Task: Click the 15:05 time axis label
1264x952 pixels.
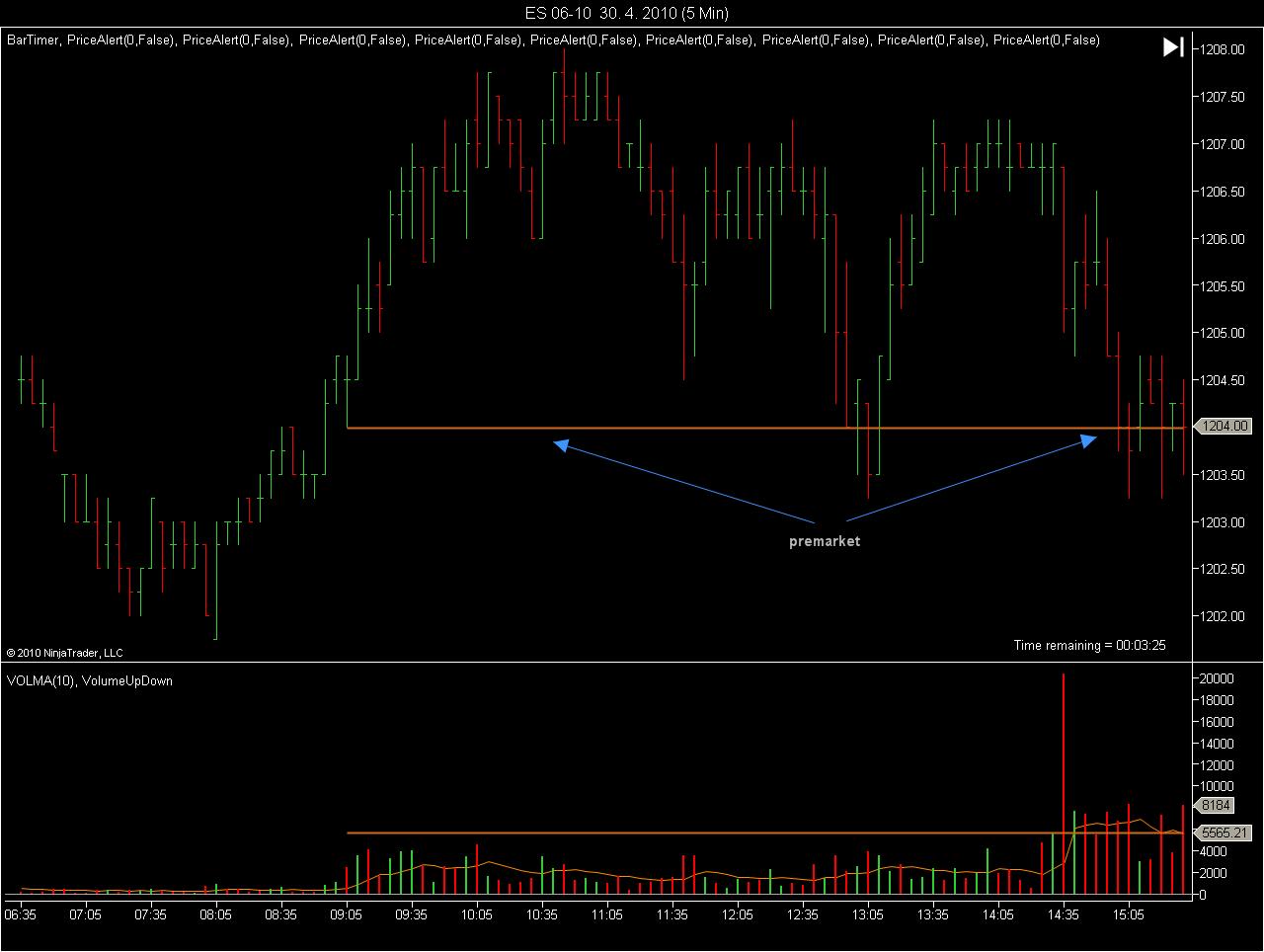Action: [1129, 915]
